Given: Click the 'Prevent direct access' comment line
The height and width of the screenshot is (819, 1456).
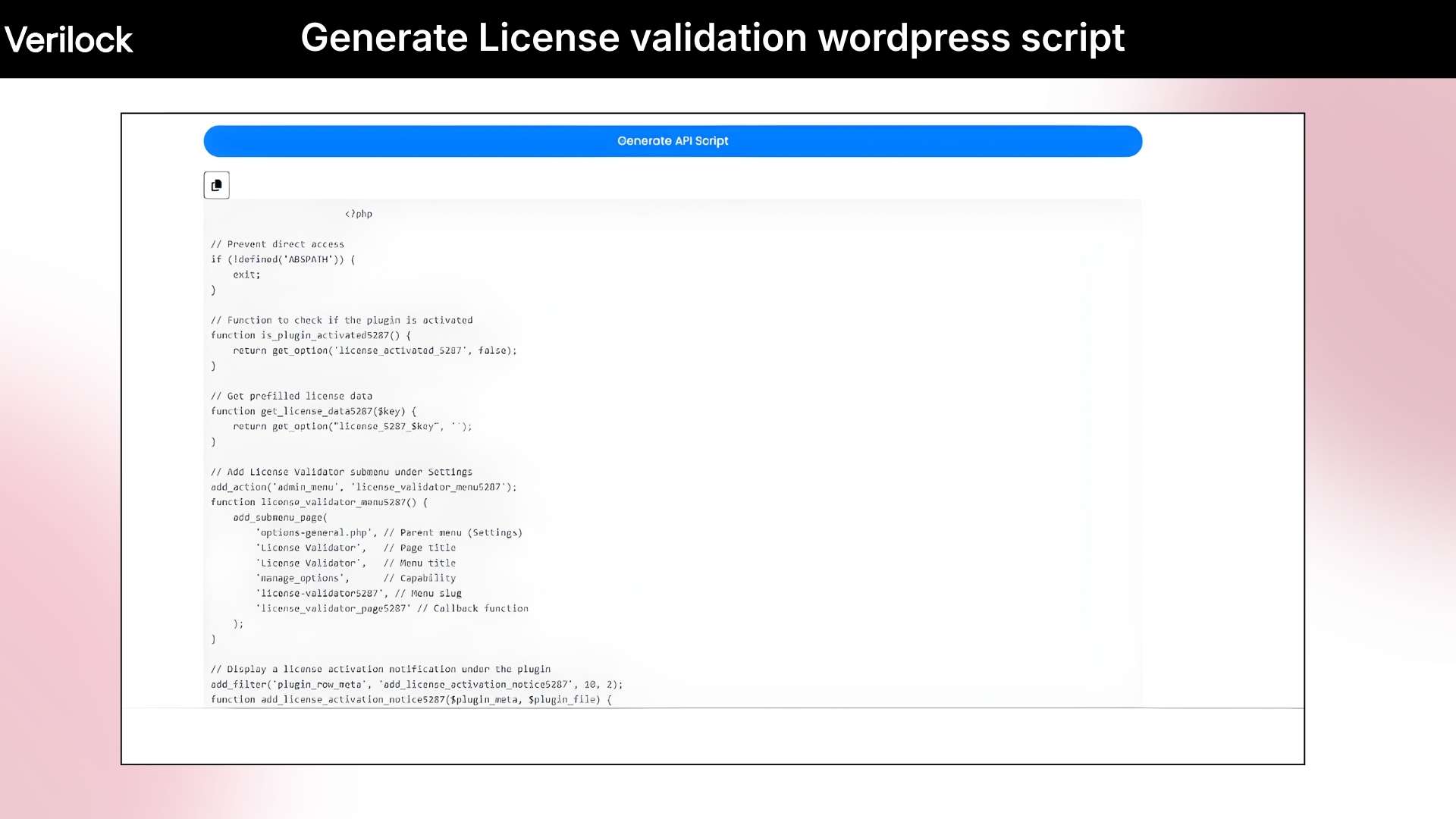Looking at the screenshot, I should click(278, 243).
